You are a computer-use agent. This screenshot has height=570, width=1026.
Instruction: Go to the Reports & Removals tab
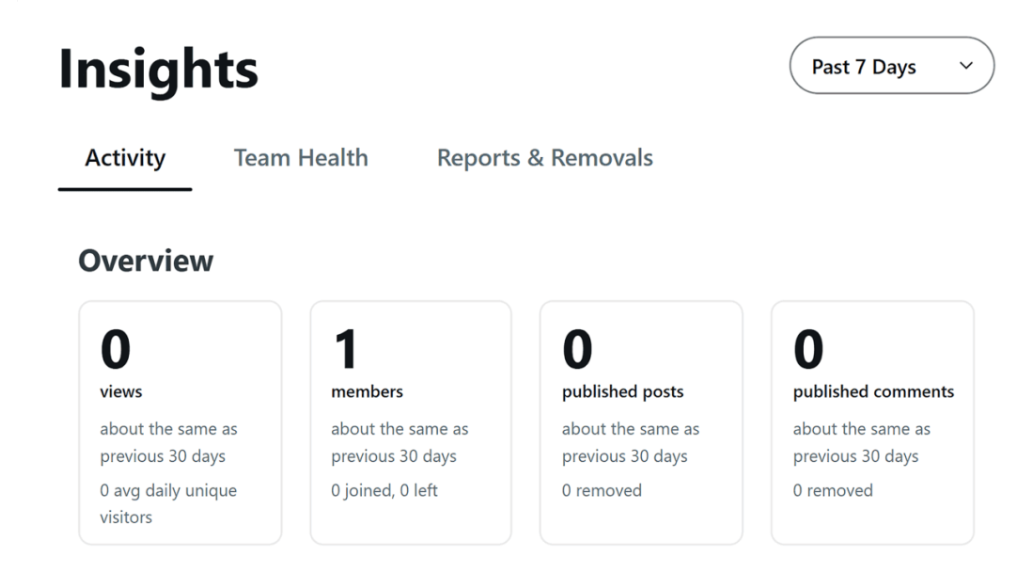544,158
